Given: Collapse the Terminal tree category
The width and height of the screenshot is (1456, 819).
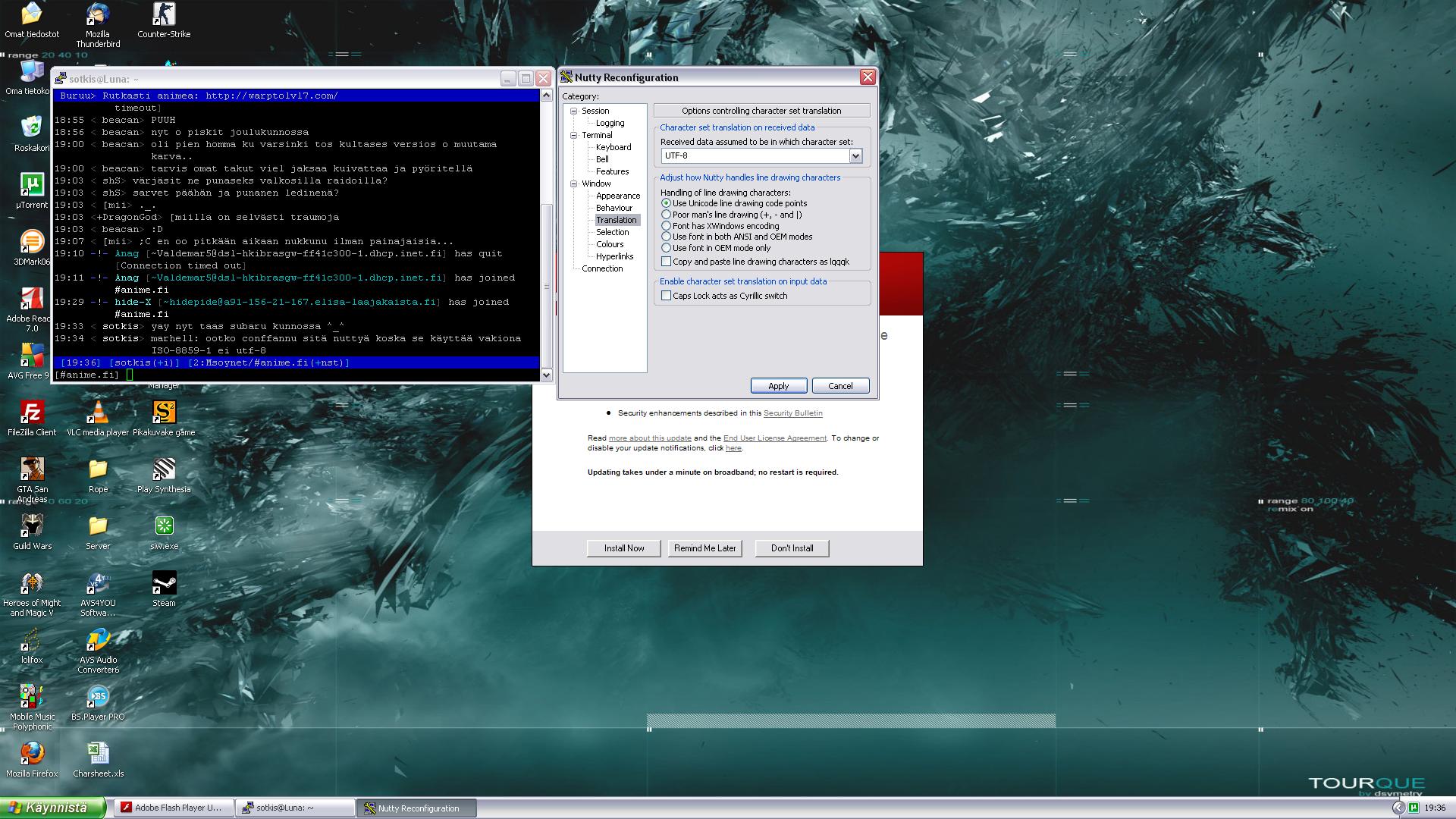Looking at the screenshot, I should (x=574, y=135).
